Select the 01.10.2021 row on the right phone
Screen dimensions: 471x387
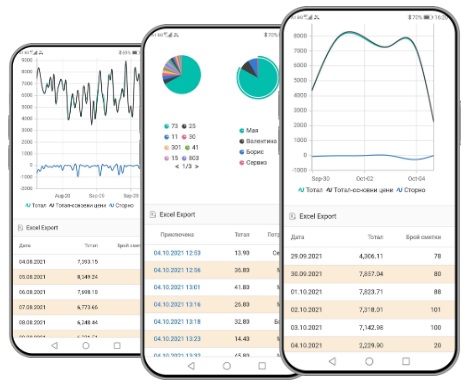[x=369, y=292]
